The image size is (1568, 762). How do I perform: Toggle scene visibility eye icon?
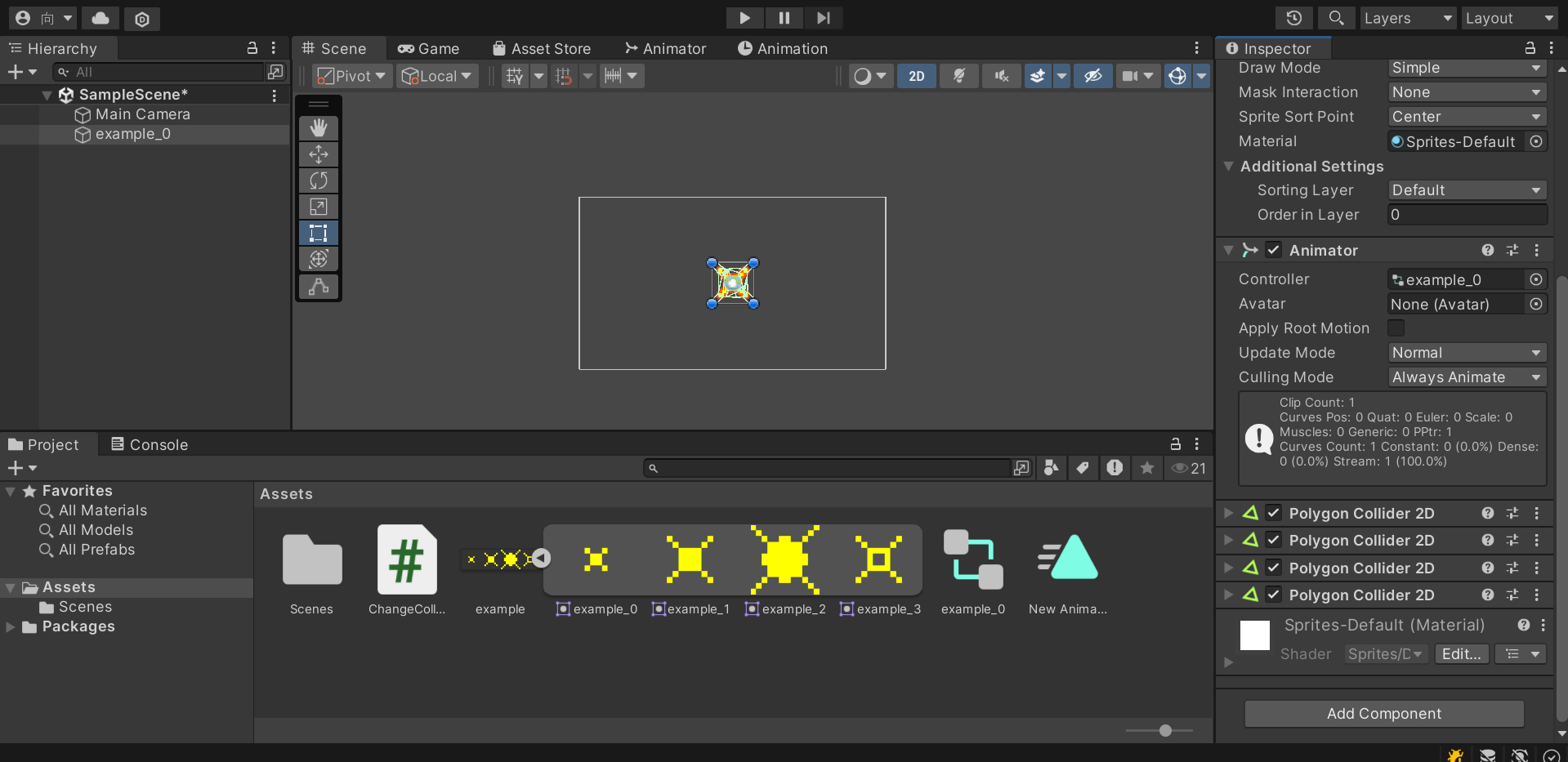click(x=1093, y=76)
